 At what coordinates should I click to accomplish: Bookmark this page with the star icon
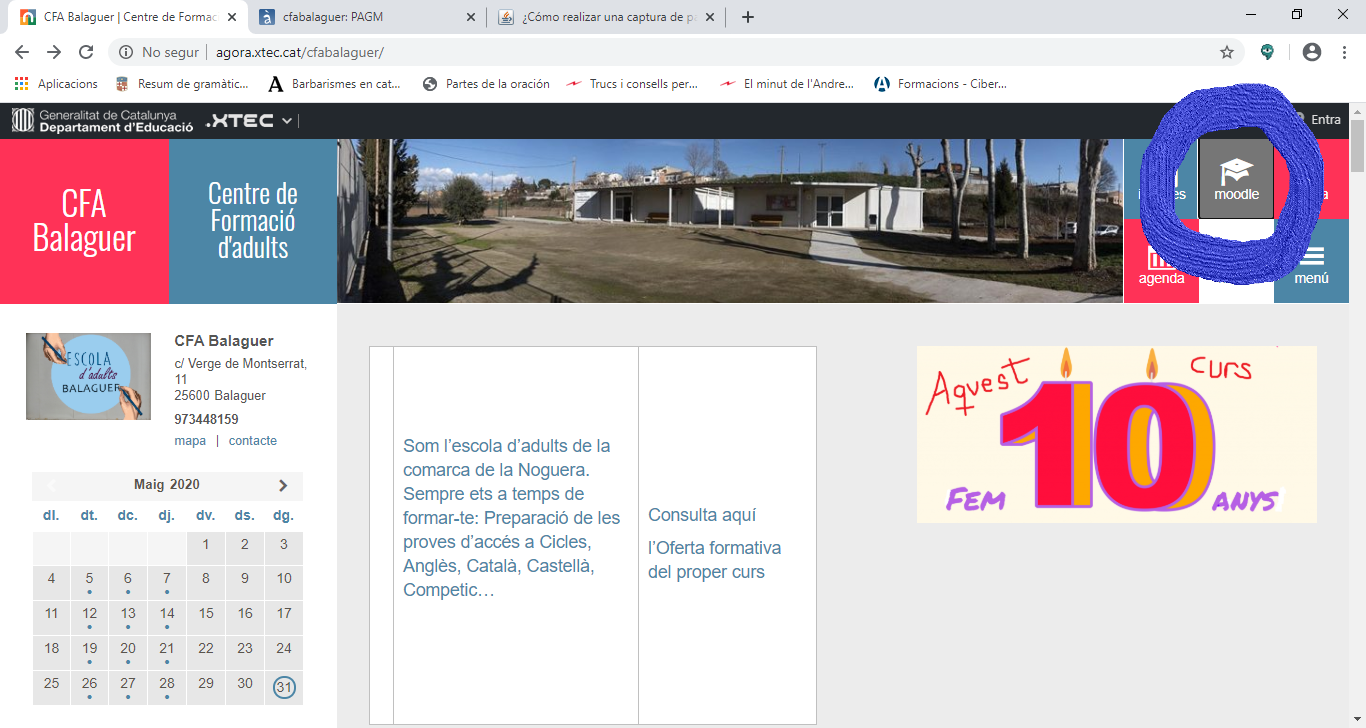click(1226, 52)
